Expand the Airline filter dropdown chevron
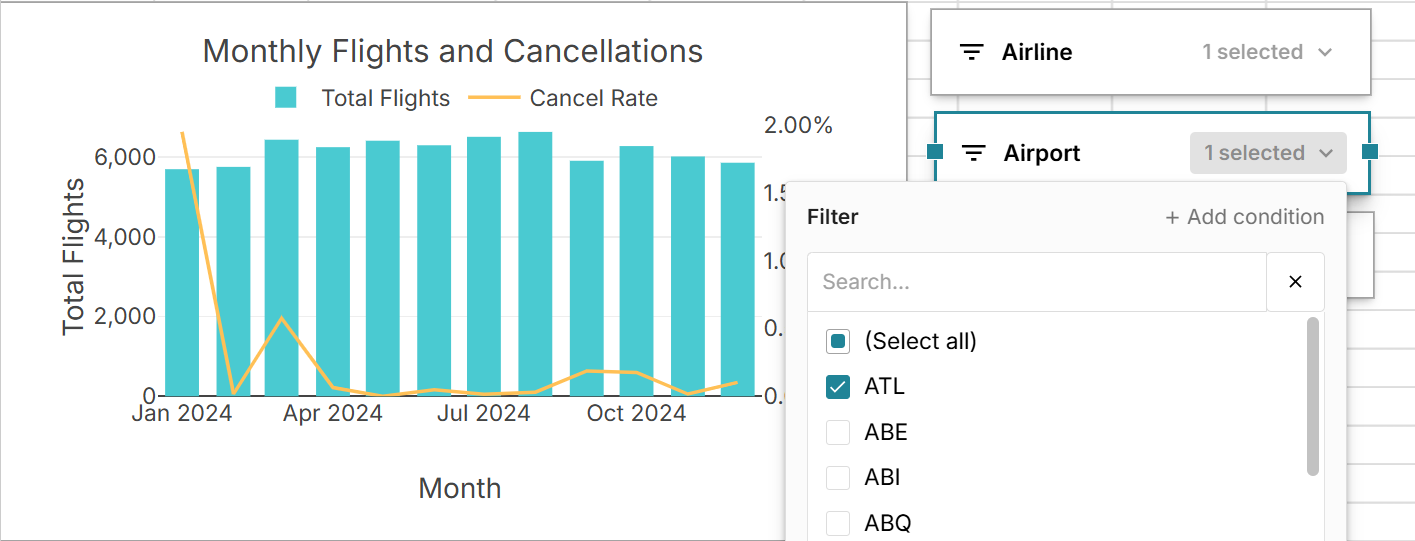 [1325, 52]
